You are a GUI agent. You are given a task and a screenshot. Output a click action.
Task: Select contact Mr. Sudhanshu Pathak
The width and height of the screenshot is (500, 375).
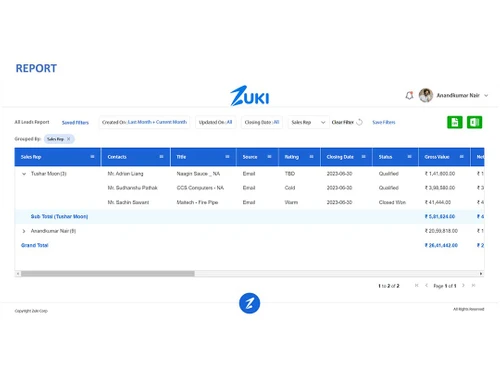point(132,188)
